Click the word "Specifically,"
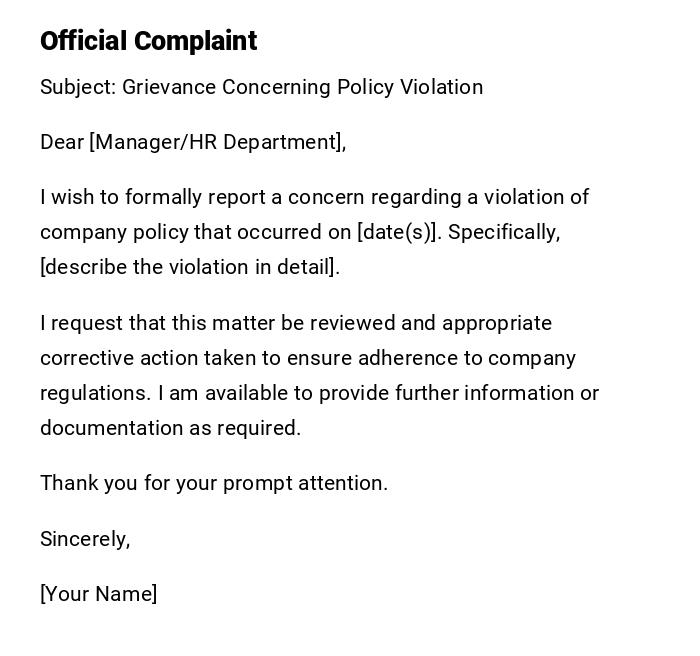Image resolution: width=700 pixels, height=656 pixels. click(x=504, y=232)
